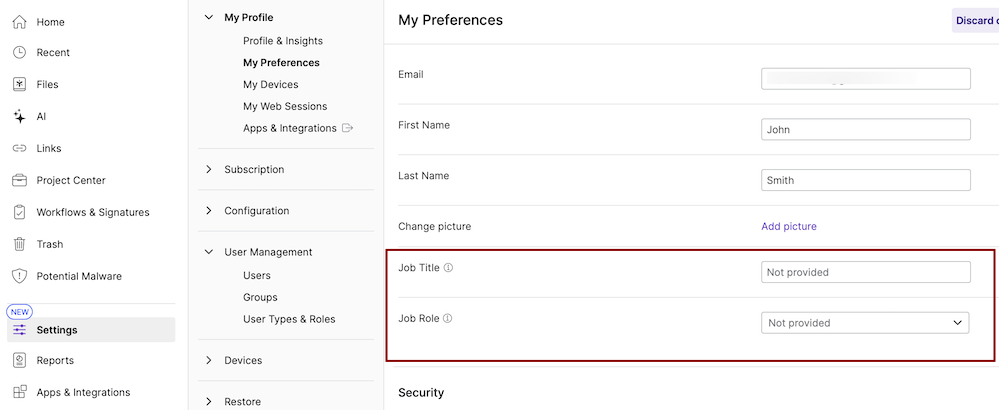Image resolution: width=999 pixels, height=410 pixels.
Task: Click the Files icon in sidebar
Action: (19, 85)
